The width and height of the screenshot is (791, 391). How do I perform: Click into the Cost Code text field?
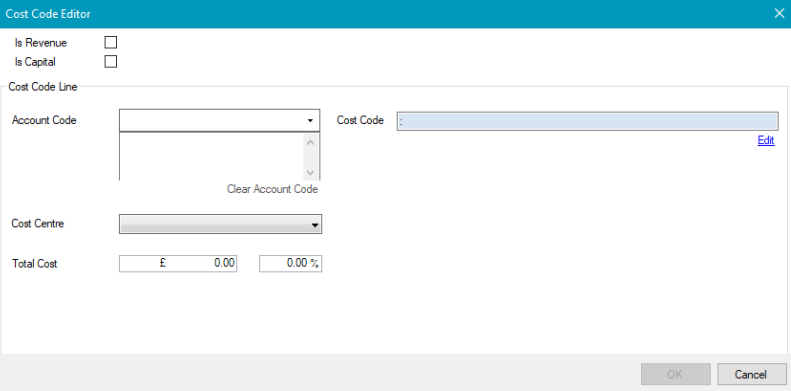[x=588, y=121]
